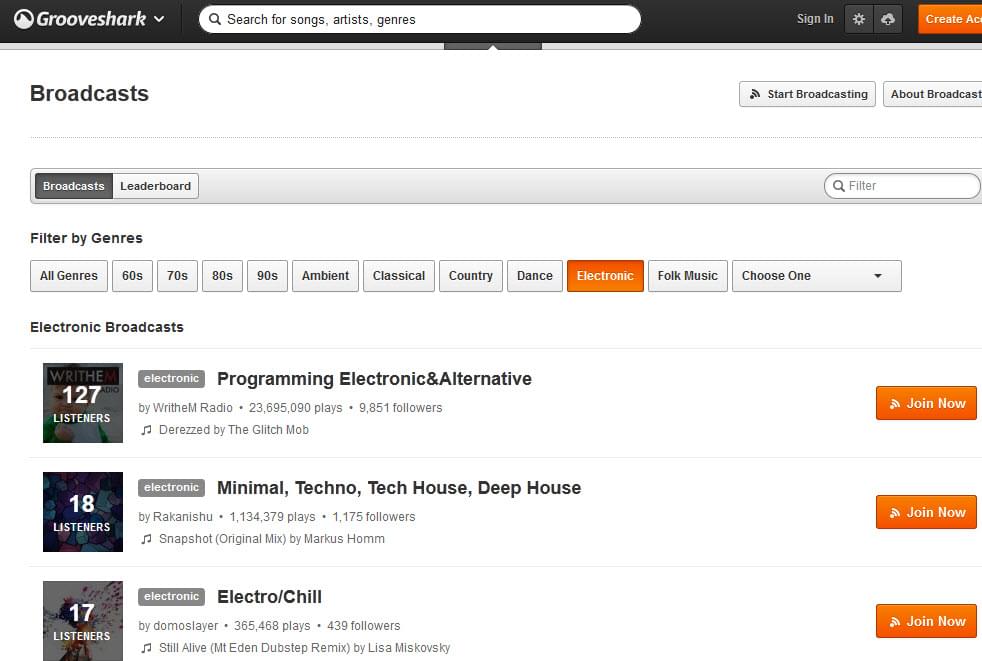Image resolution: width=982 pixels, height=661 pixels.
Task: Click the cloud upload icon
Action: pos(888,19)
